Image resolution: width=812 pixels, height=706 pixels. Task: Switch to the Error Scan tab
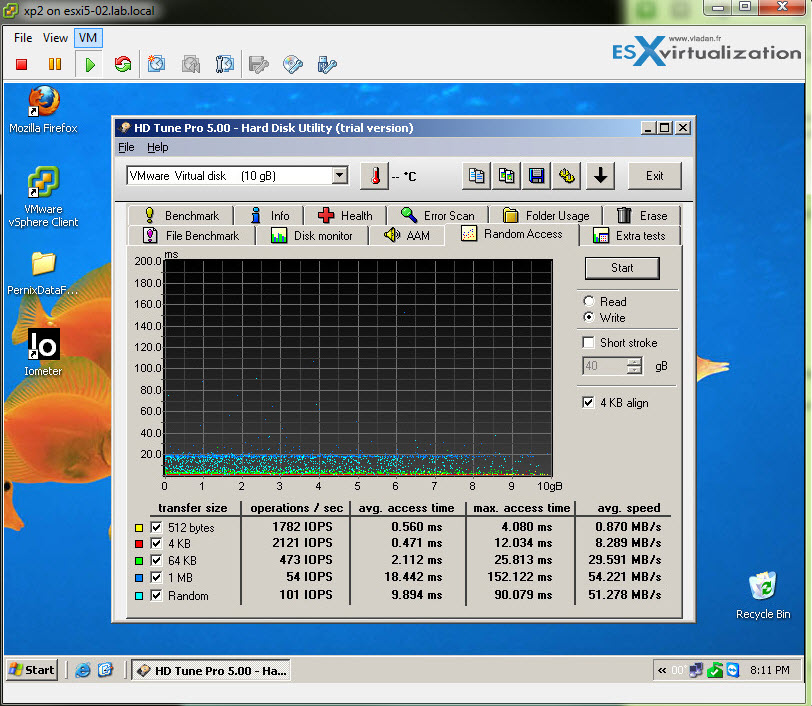tap(438, 215)
